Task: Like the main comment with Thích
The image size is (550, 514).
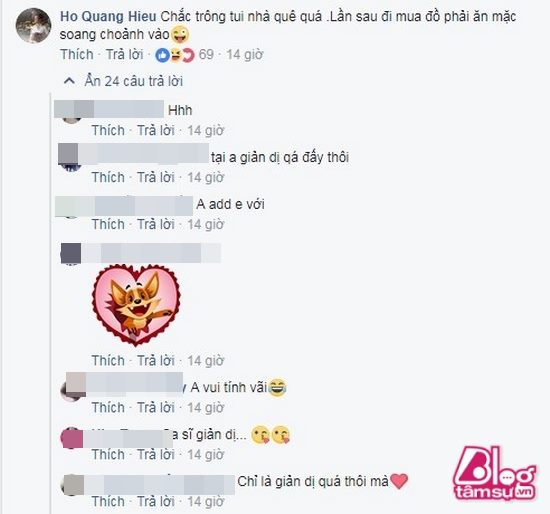Action: (x=77, y=54)
